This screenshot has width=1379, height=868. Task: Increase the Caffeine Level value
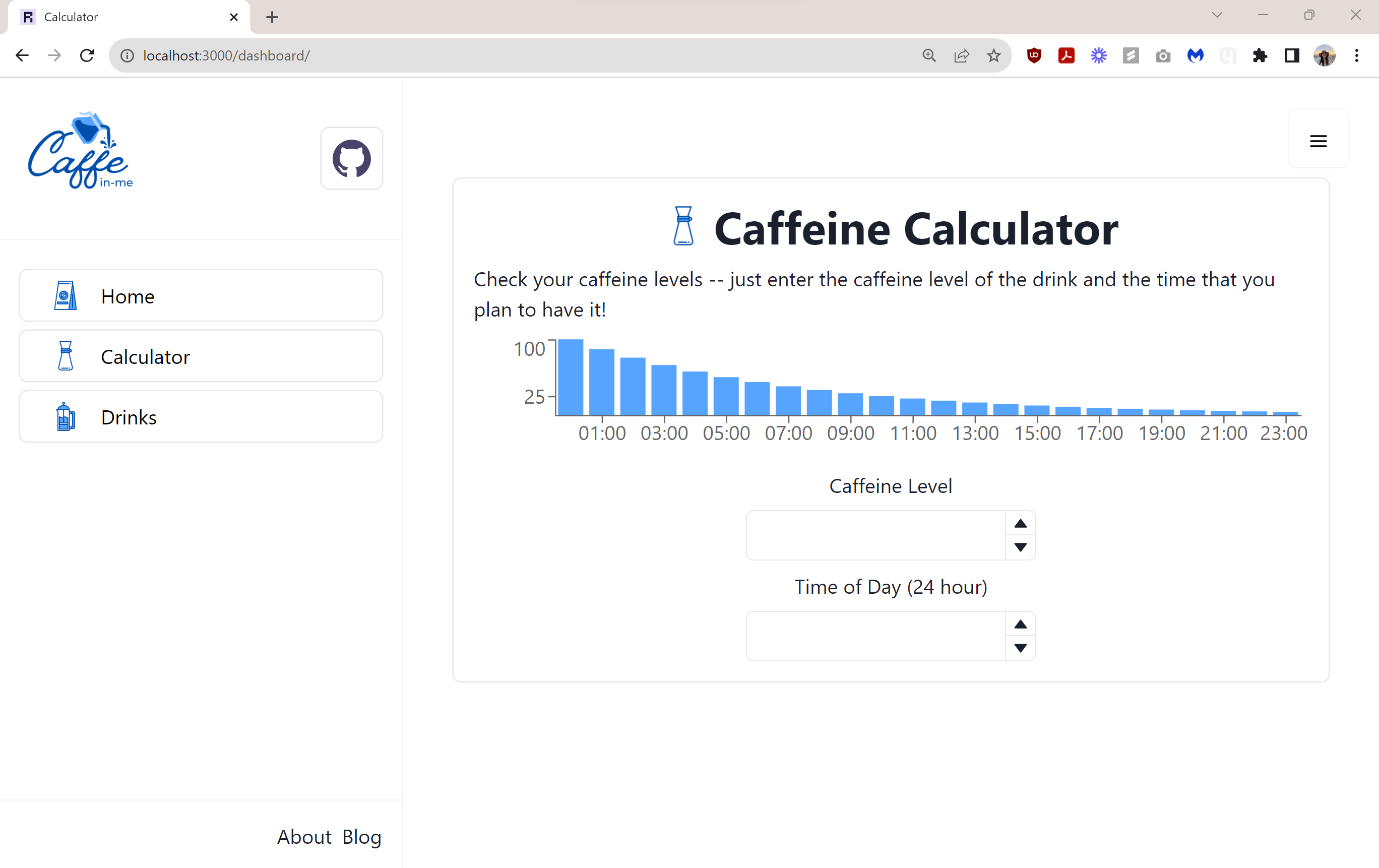click(1020, 524)
